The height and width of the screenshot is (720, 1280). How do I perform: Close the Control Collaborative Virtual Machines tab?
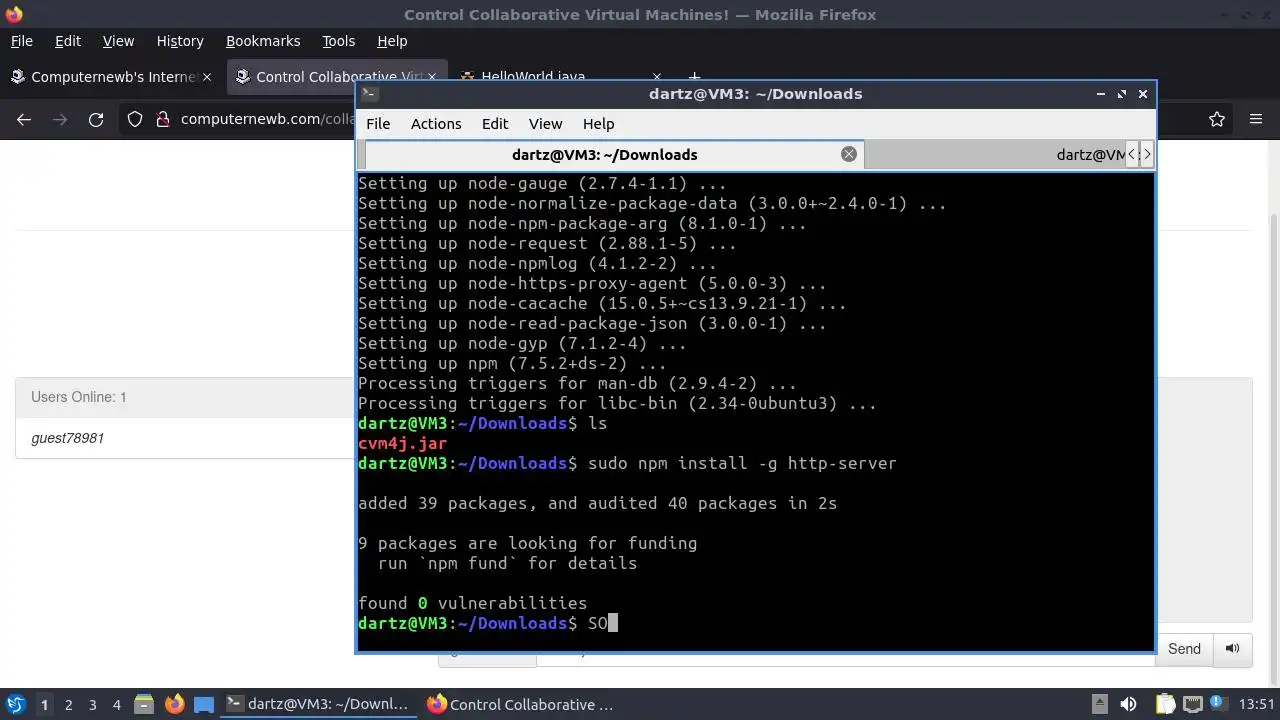coord(432,77)
